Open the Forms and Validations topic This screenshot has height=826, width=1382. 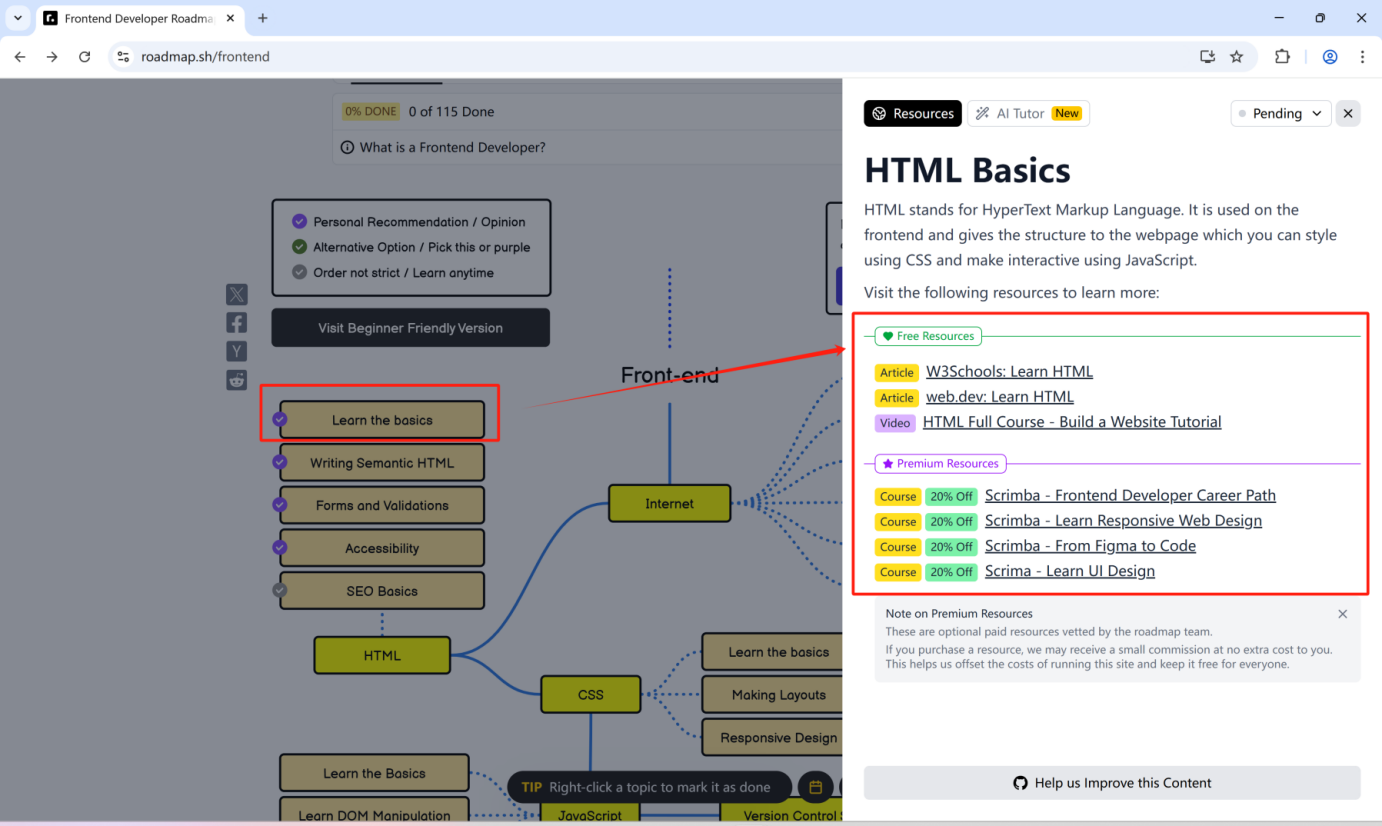(382, 505)
